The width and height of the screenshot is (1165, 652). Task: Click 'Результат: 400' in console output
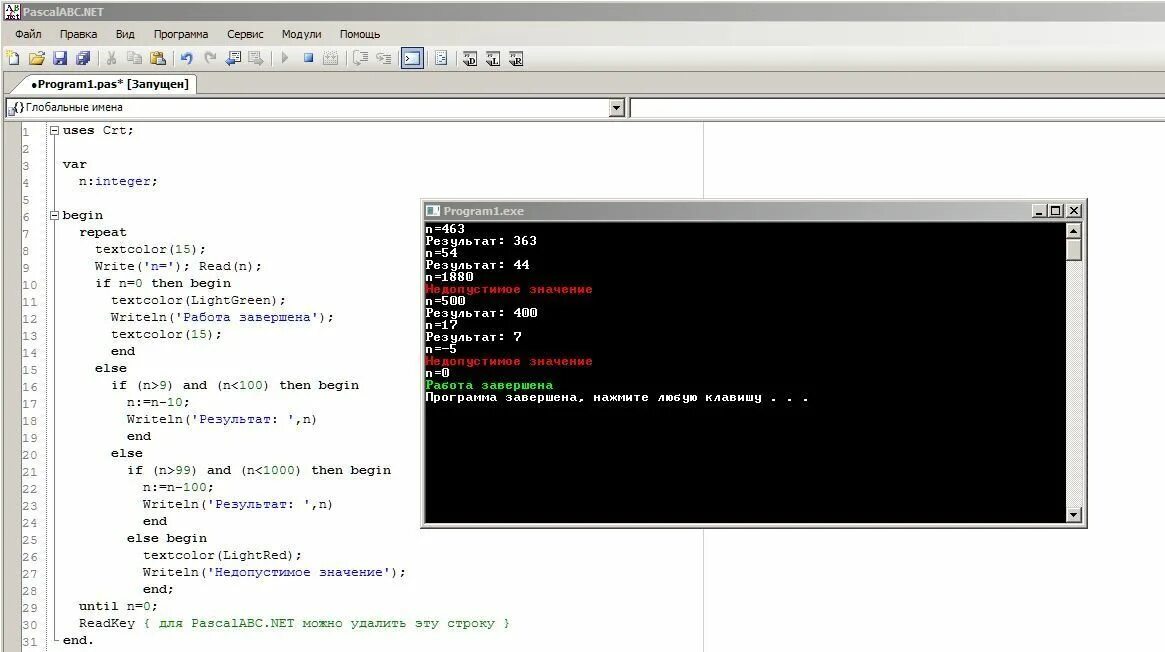tap(481, 313)
